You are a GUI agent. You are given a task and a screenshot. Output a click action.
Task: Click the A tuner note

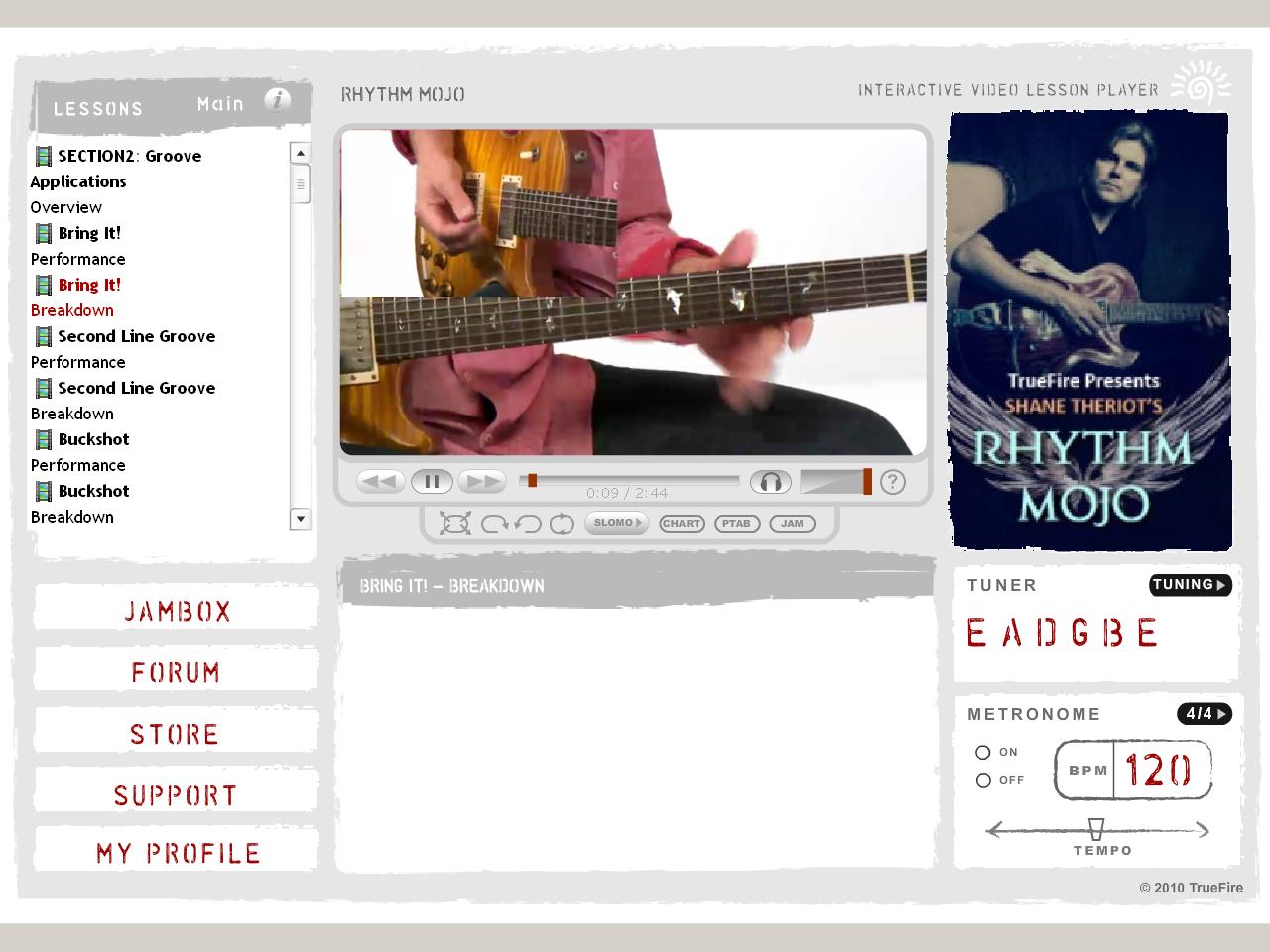click(1012, 633)
